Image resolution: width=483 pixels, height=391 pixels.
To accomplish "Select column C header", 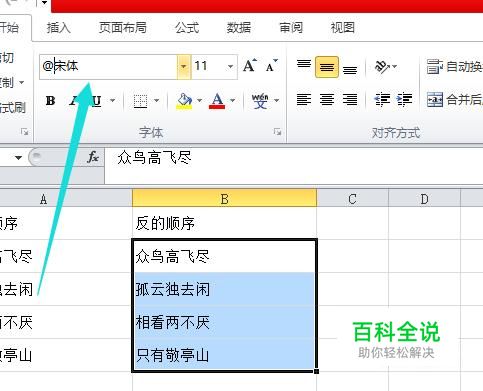I will 352,199.
